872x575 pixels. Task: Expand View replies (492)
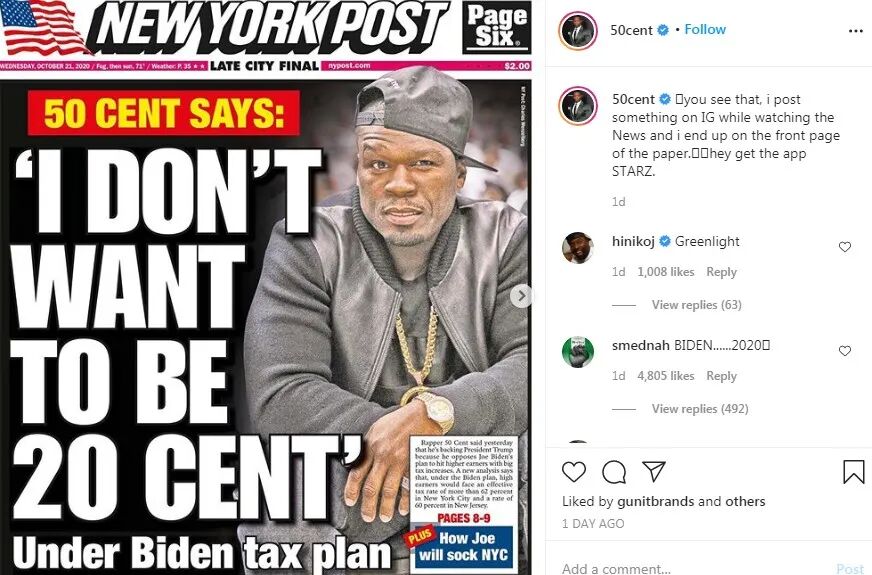(x=700, y=409)
